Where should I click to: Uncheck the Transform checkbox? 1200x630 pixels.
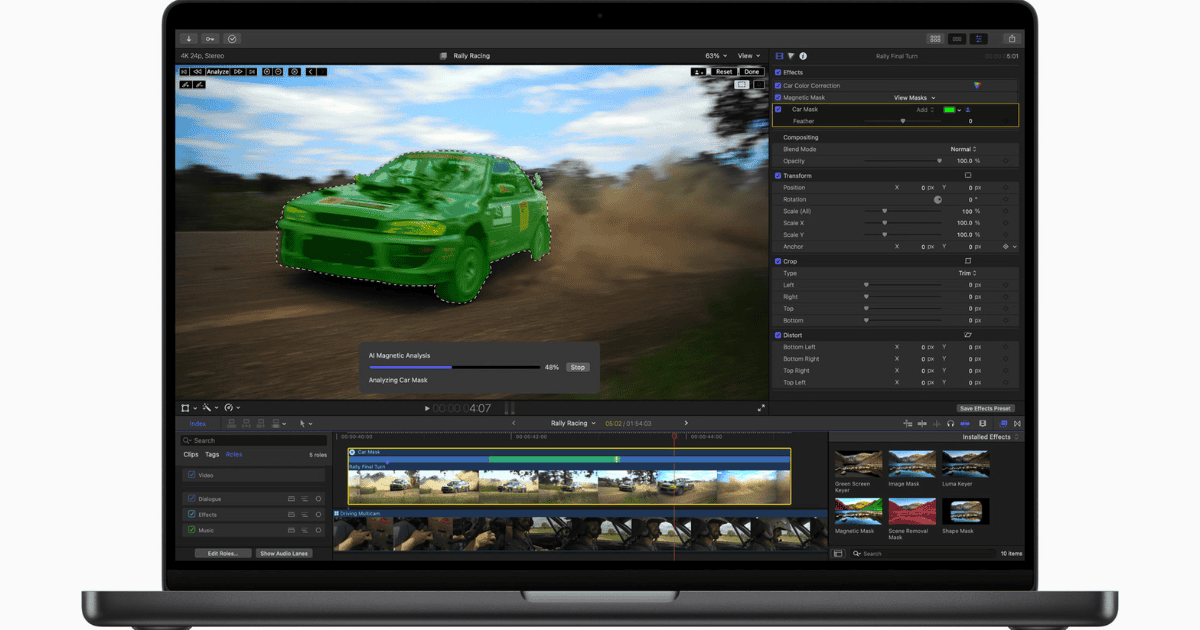coord(779,176)
